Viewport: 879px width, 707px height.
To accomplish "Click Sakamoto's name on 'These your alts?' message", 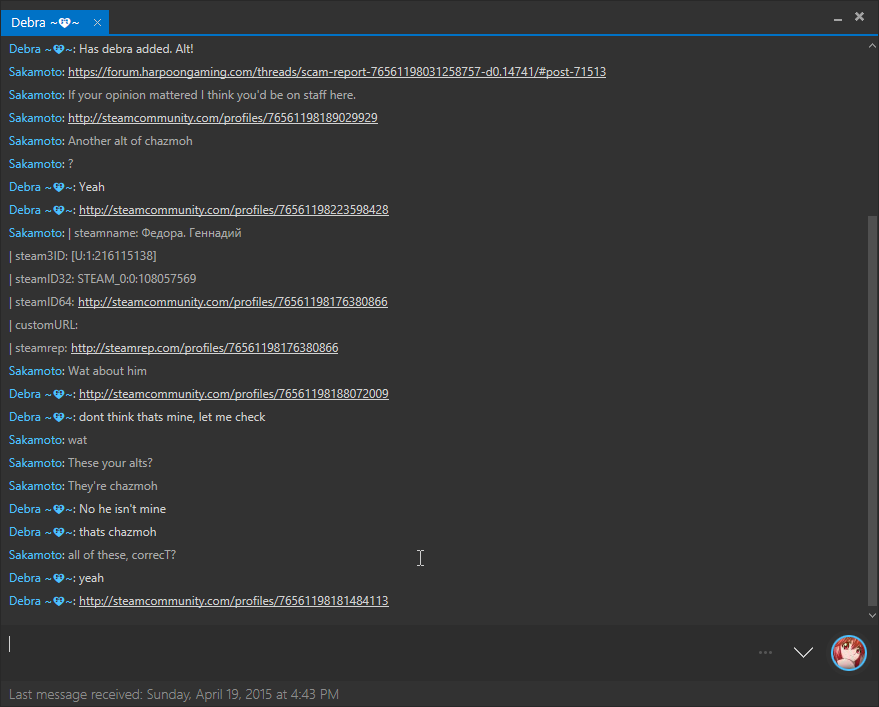I will point(36,463).
